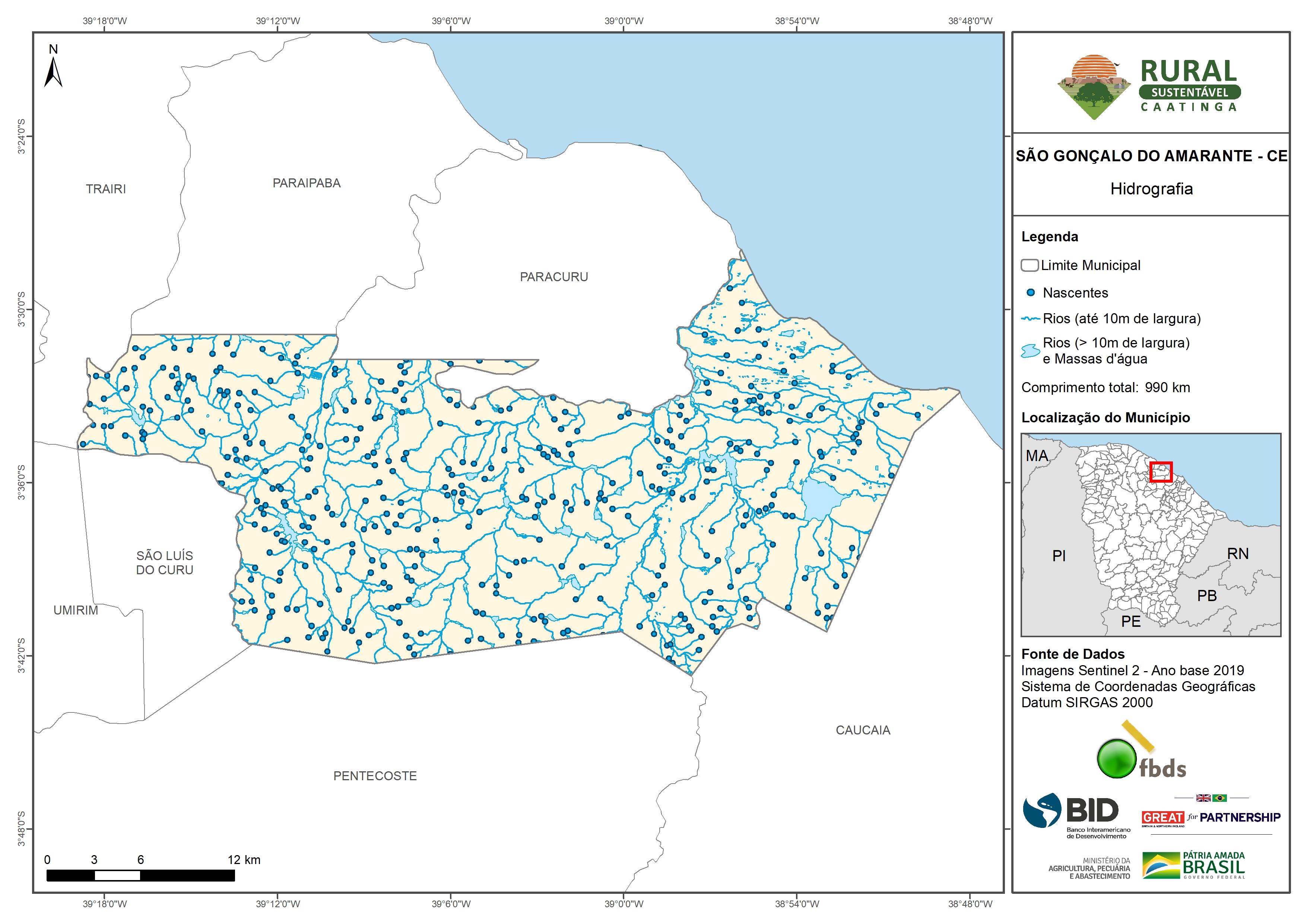Click the São Gonçalo do Amarante title

pos(1151,156)
